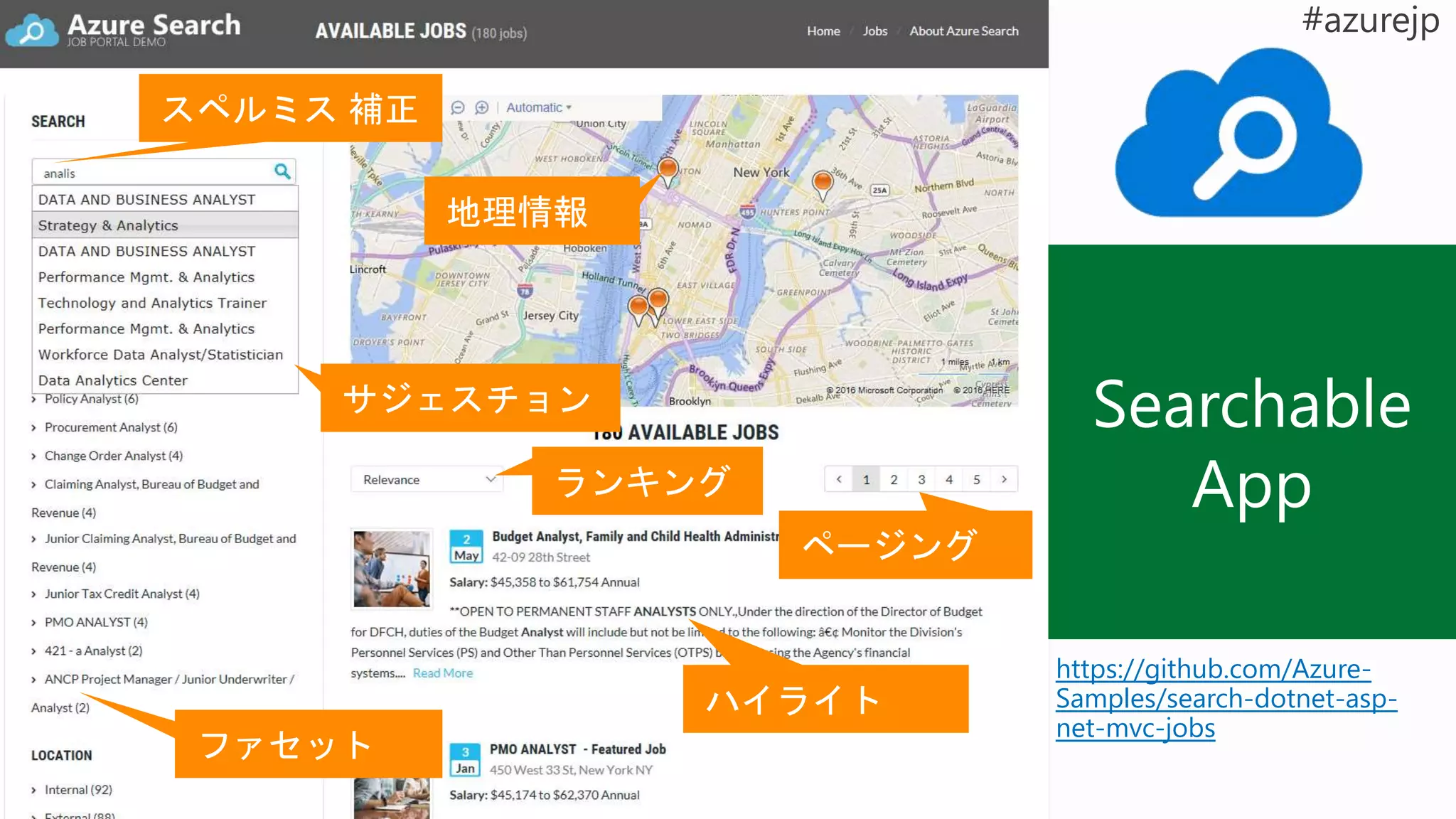
Task: Click the large Azure Search cloud icon
Action: [1238, 133]
